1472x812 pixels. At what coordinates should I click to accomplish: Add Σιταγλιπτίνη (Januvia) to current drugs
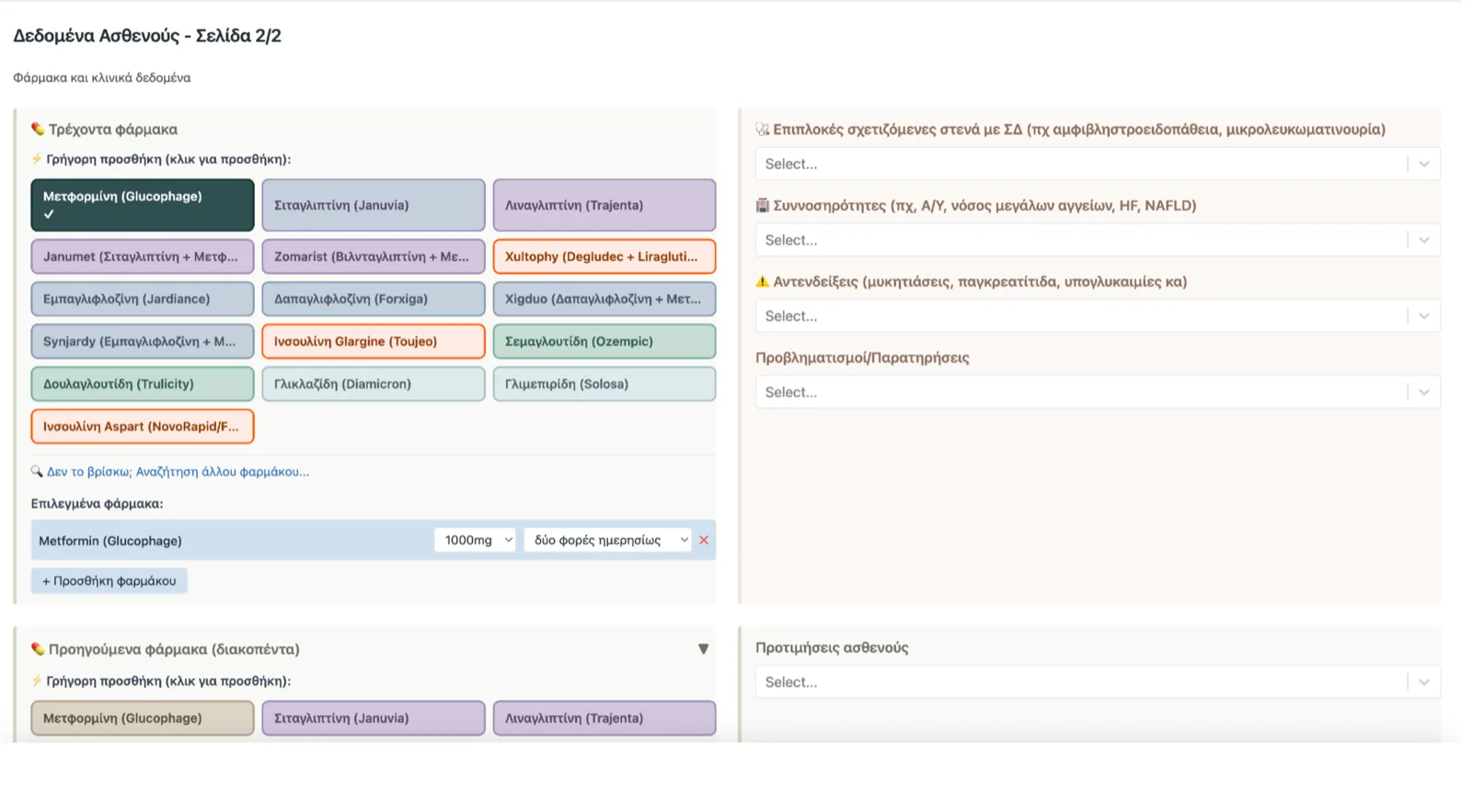(x=374, y=205)
